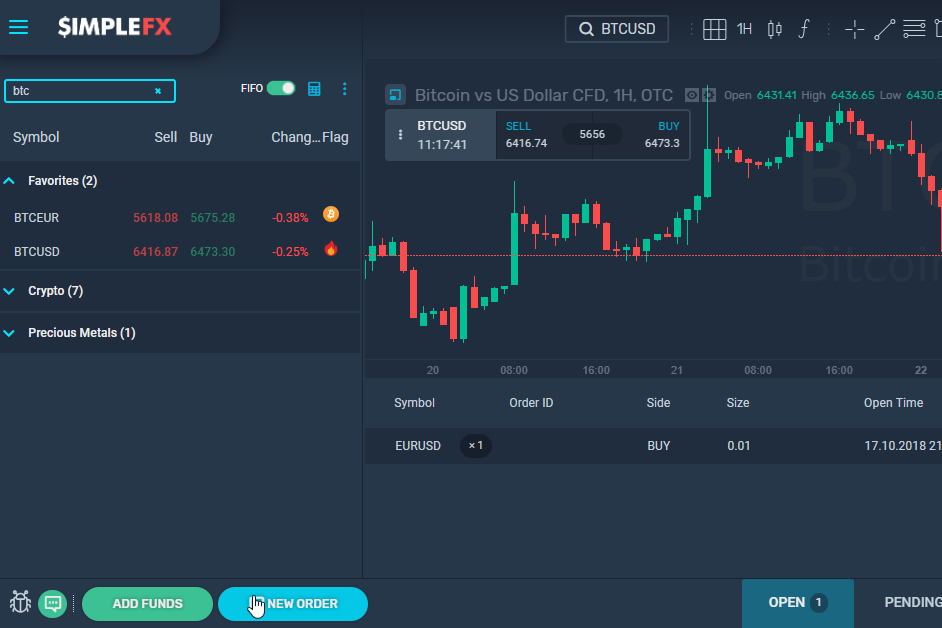Open the indicators function icon
This screenshot has height=628, width=942.
(803, 29)
